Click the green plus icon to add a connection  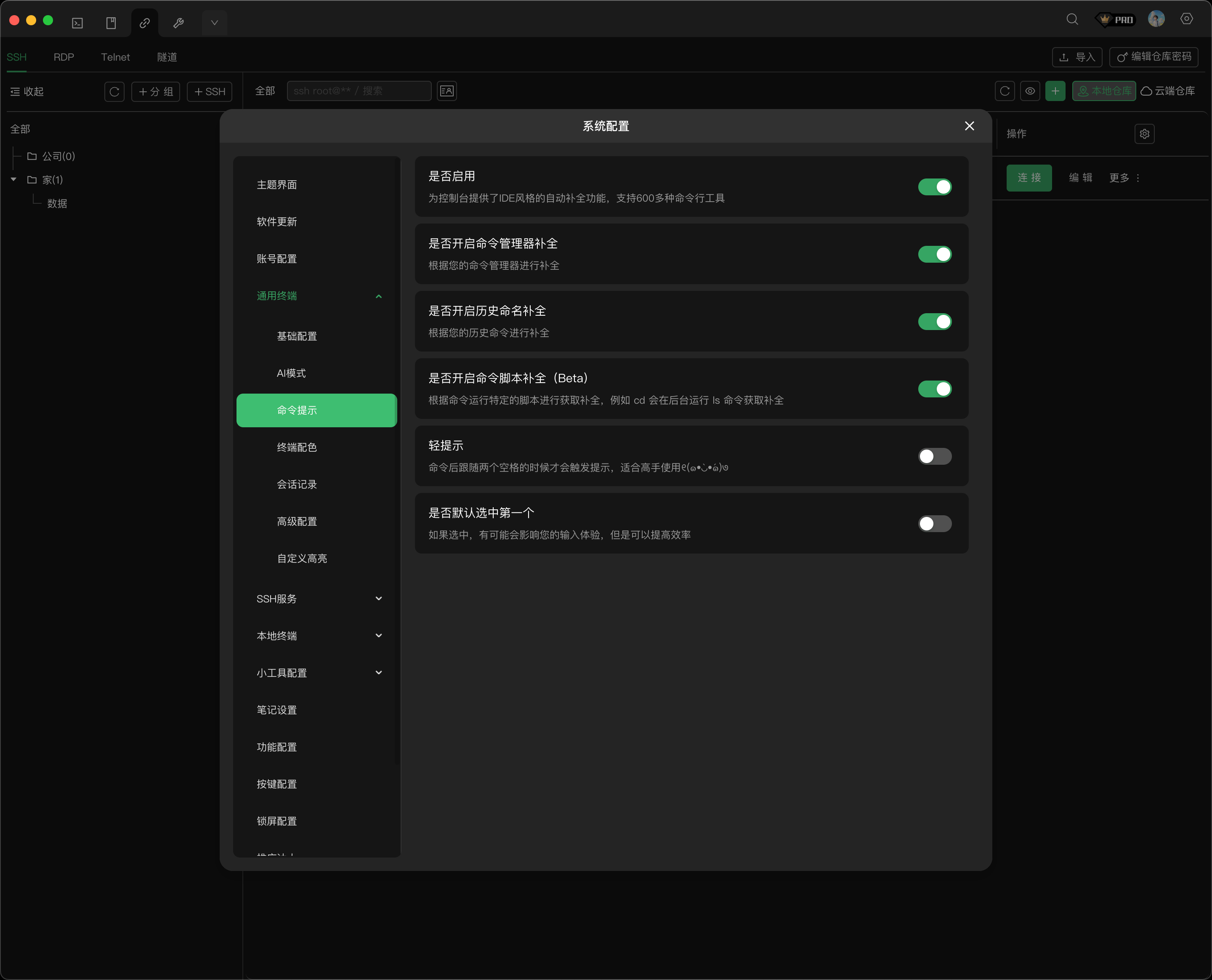1056,91
